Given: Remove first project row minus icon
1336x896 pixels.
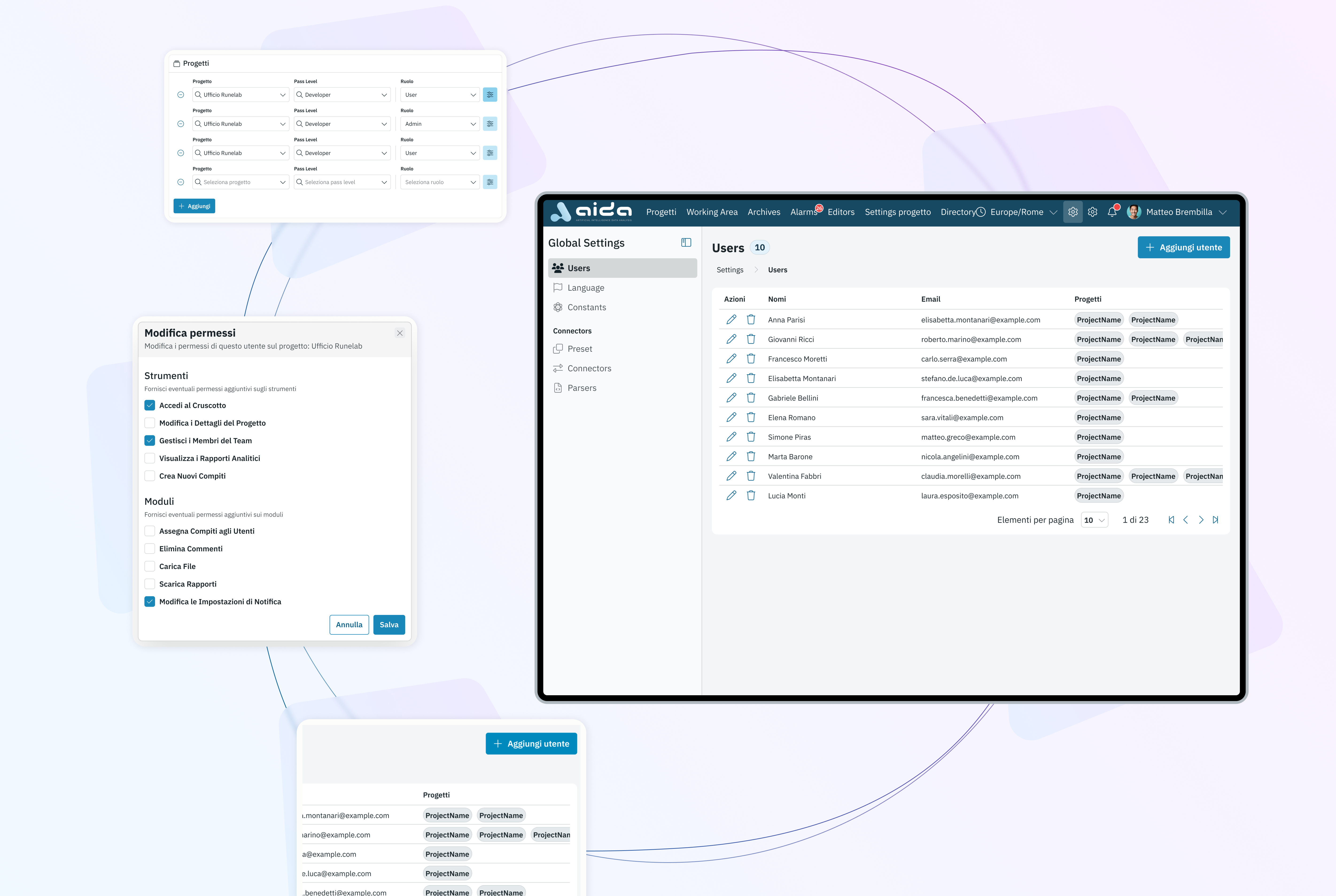Looking at the screenshot, I should [181, 95].
